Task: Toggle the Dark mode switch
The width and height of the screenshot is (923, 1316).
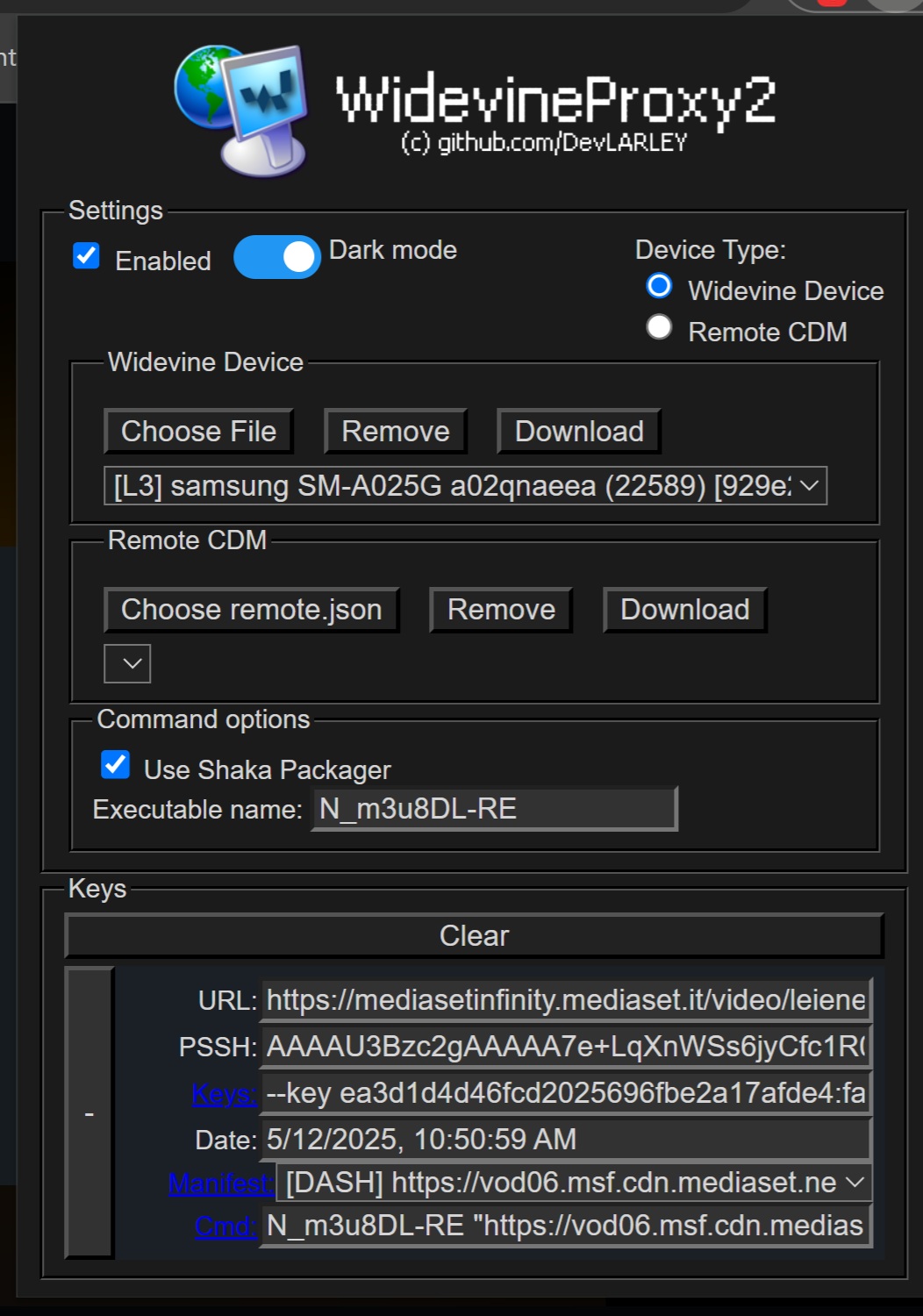Action: (277, 257)
